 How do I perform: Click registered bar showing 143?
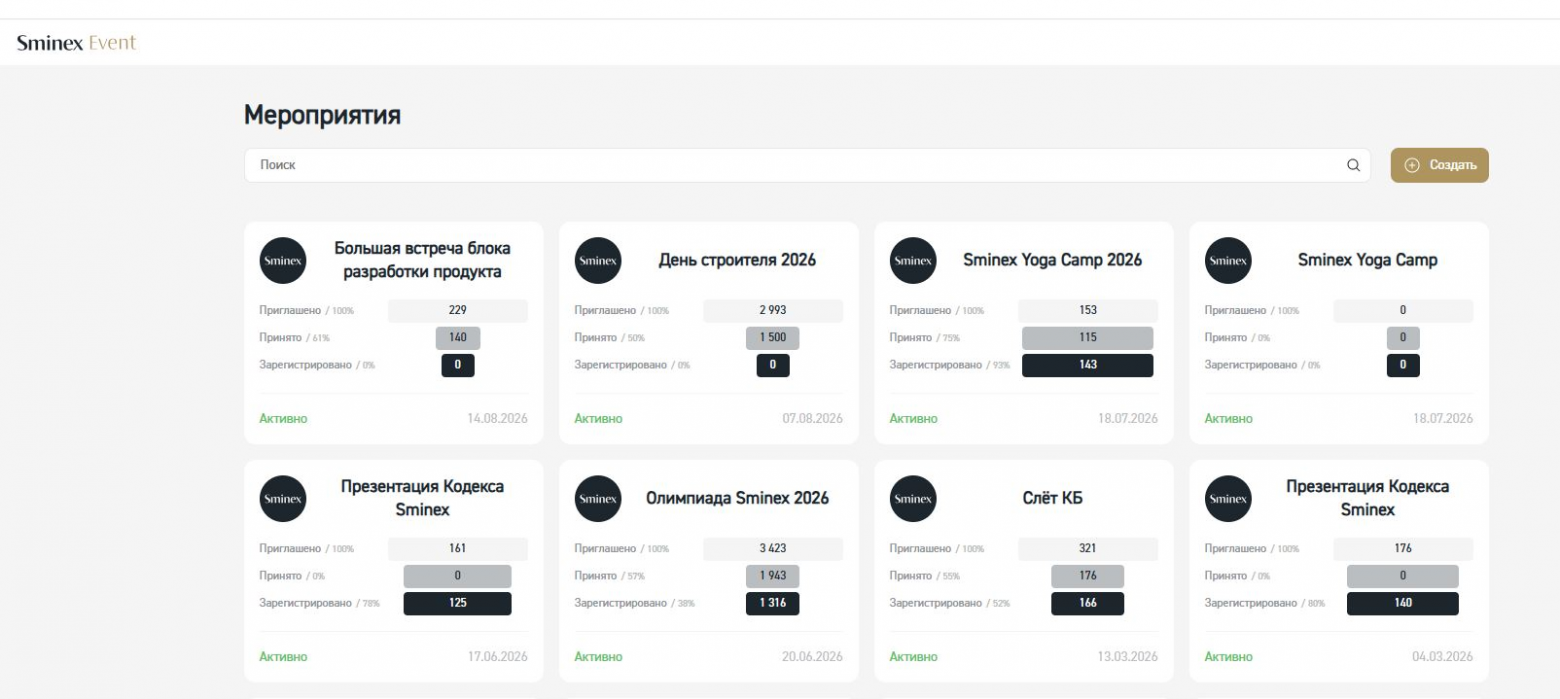pos(1088,365)
